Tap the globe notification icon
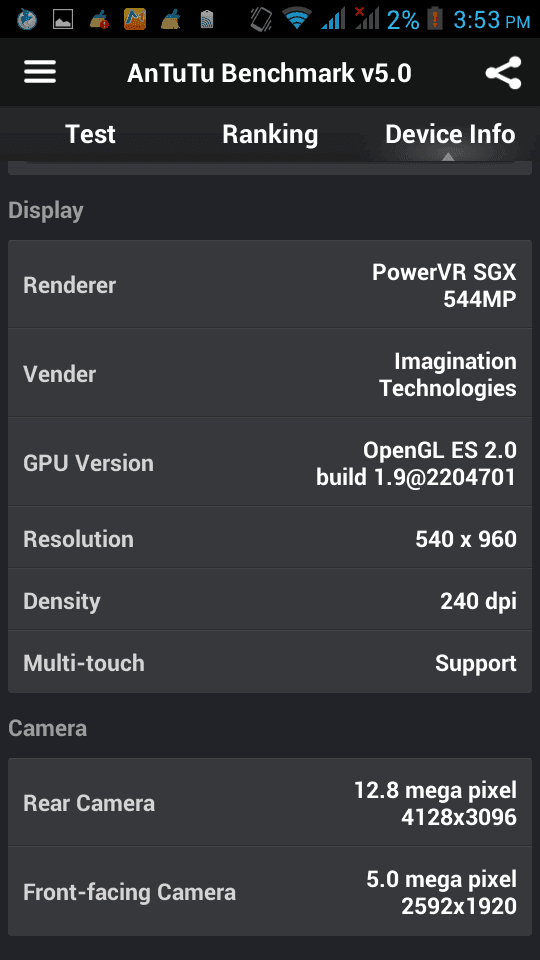540x960 pixels. (x=26, y=20)
